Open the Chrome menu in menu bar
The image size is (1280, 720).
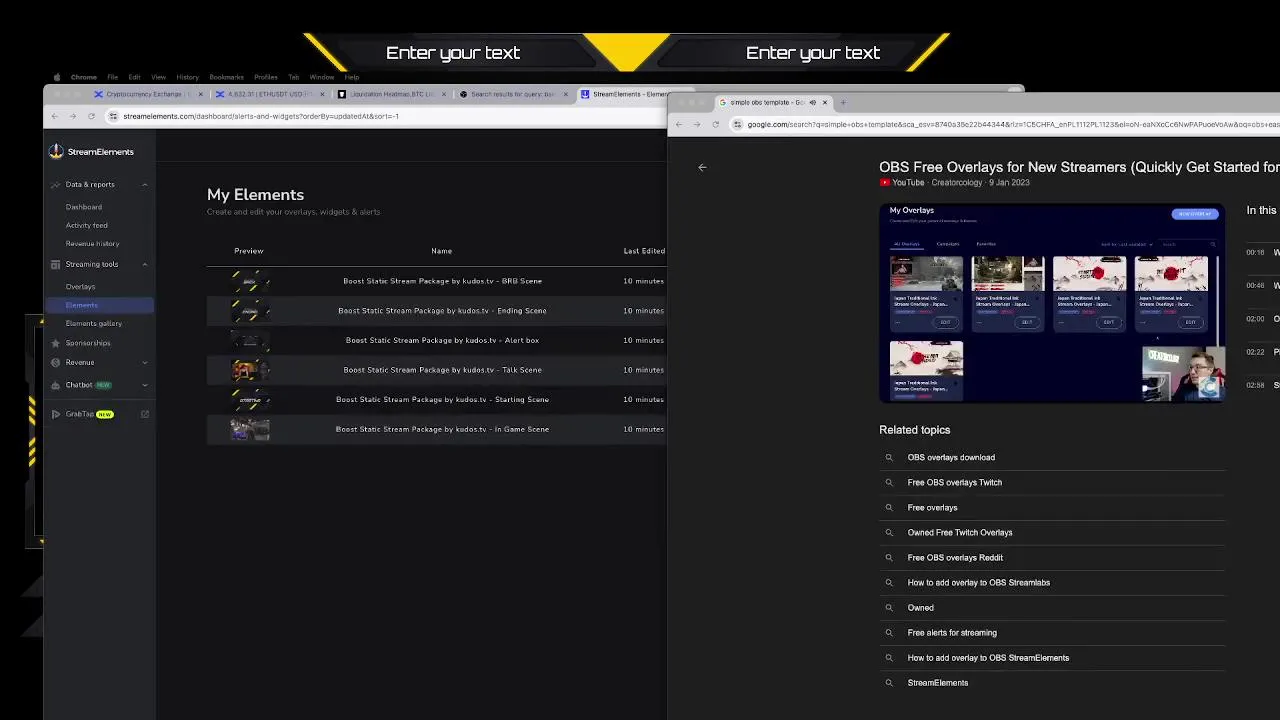point(83,77)
